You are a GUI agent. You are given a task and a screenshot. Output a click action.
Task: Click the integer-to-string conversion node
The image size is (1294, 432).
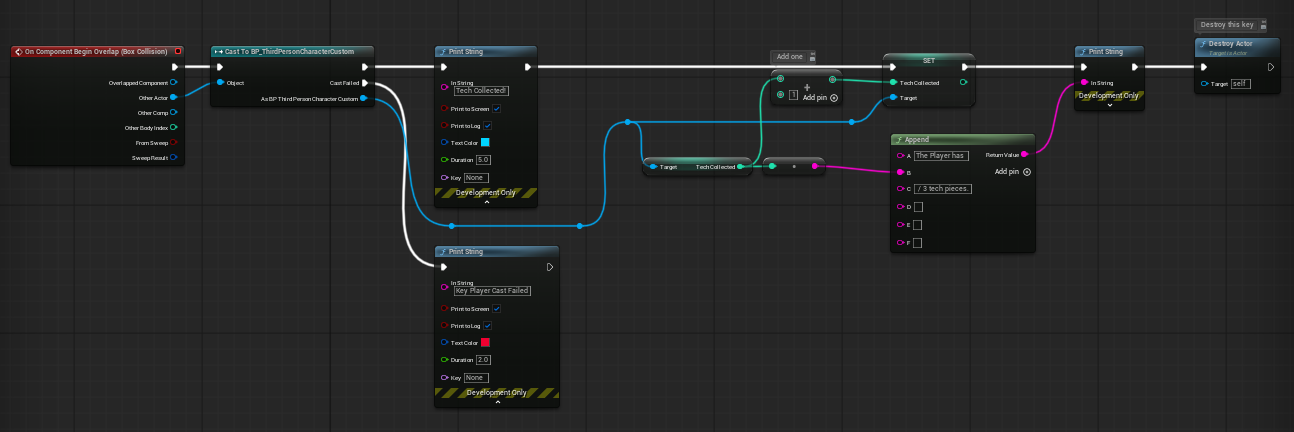coord(793,167)
